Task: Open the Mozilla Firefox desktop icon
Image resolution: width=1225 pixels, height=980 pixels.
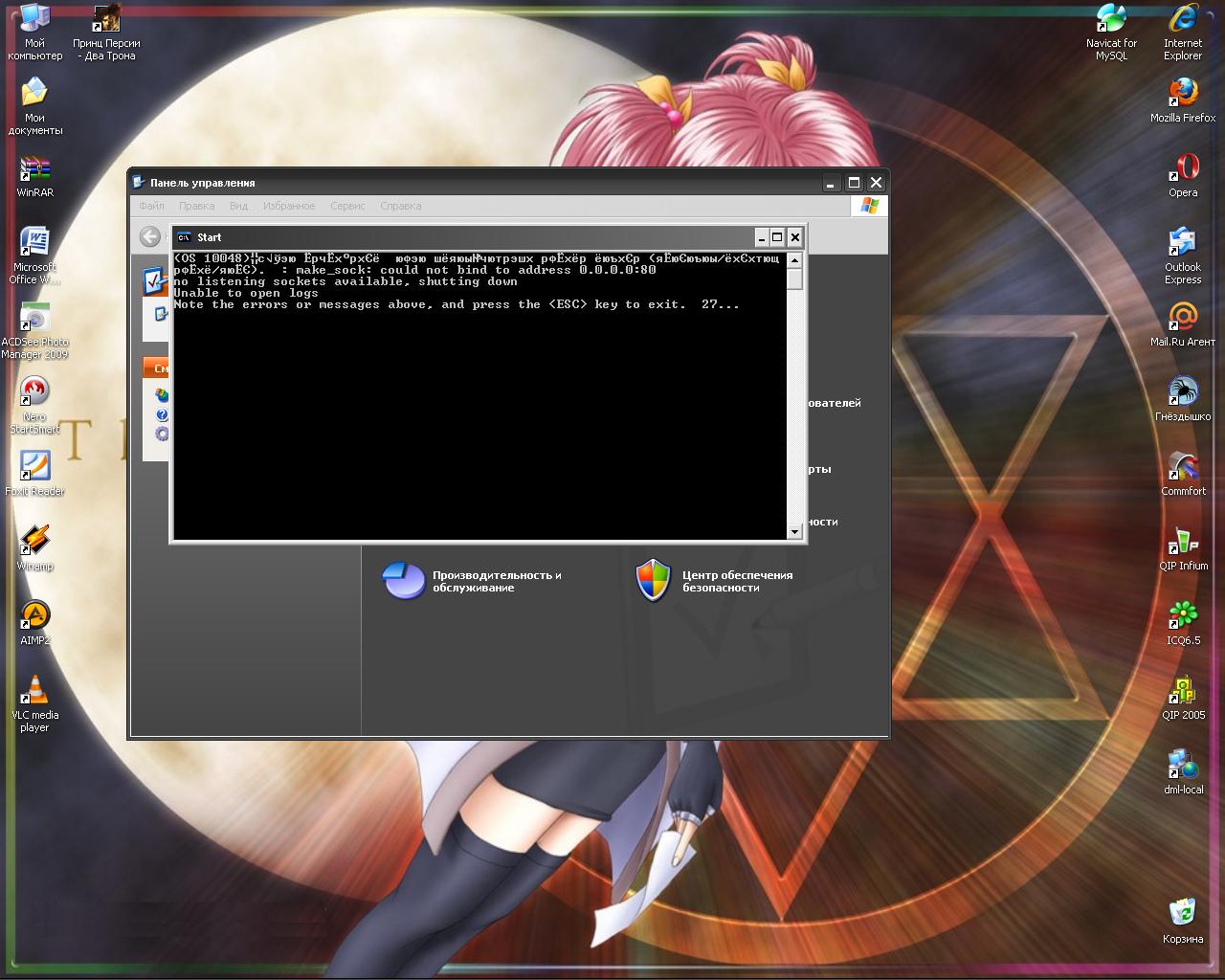Action: coord(1183,95)
